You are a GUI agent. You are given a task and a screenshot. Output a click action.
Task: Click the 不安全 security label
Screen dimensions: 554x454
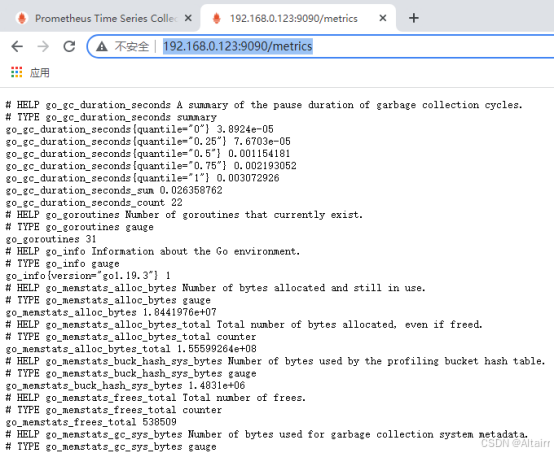(131, 46)
